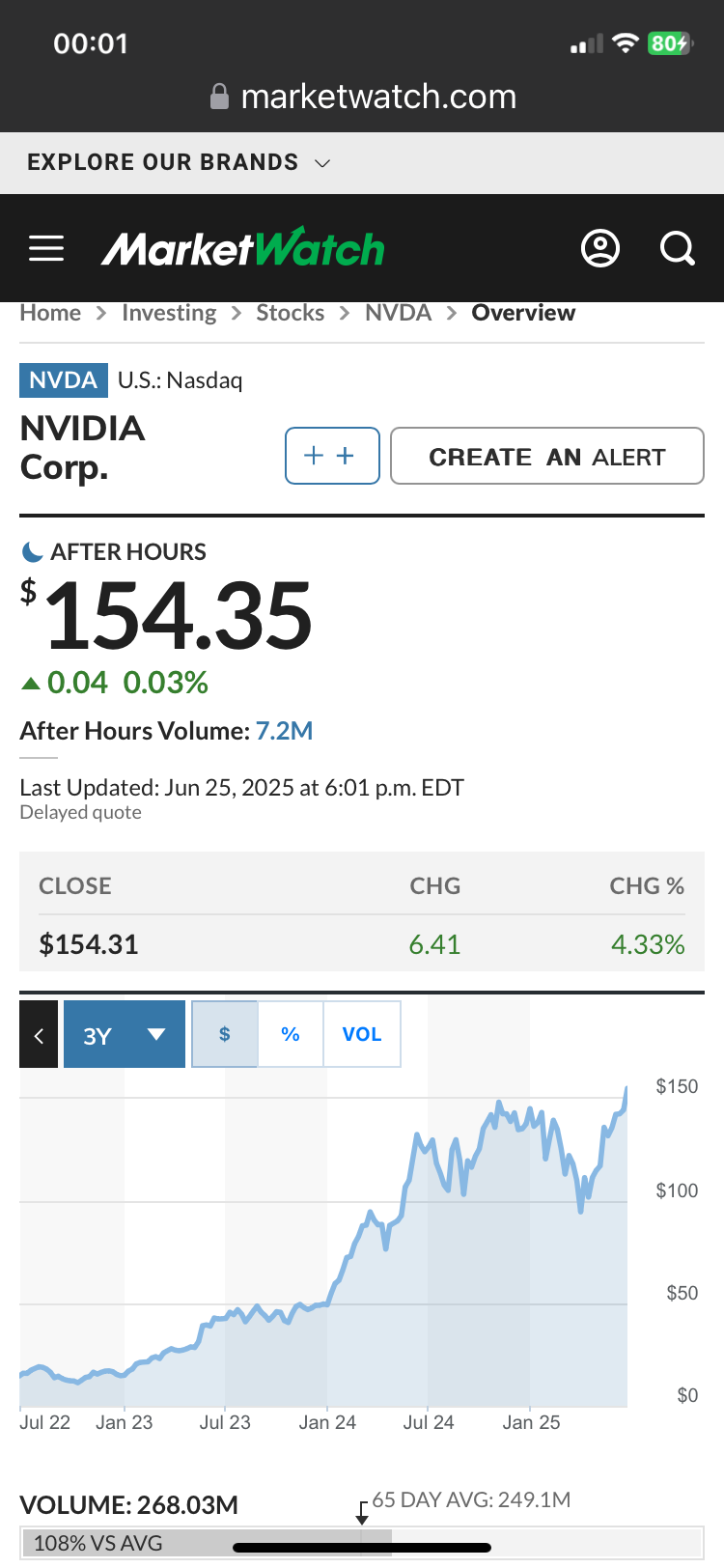Tap the After Hours moon icon
The width and height of the screenshot is (724, 1568).
[32, 552]
